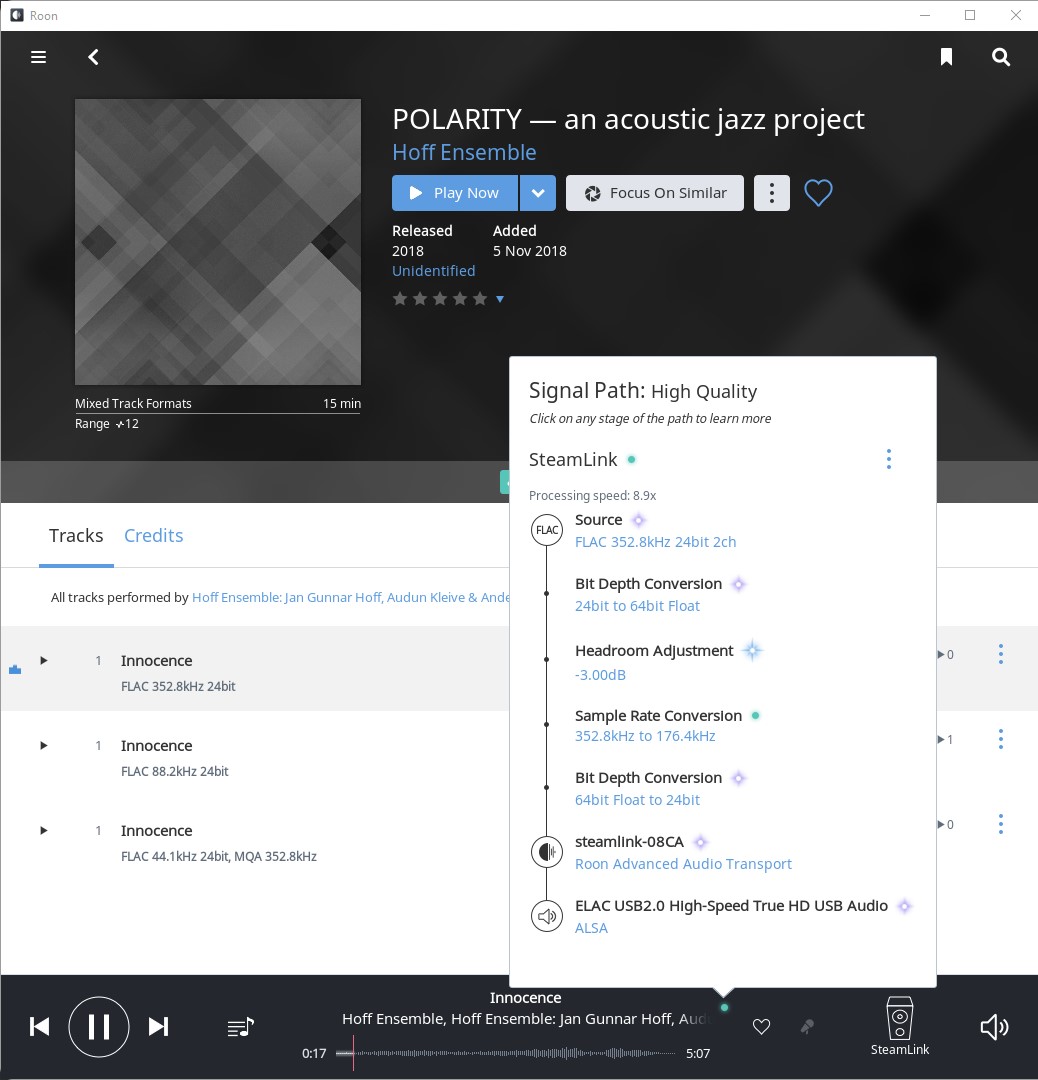
Task: Toggle album favorite heart next to Focus
Action: click(818, 193)
